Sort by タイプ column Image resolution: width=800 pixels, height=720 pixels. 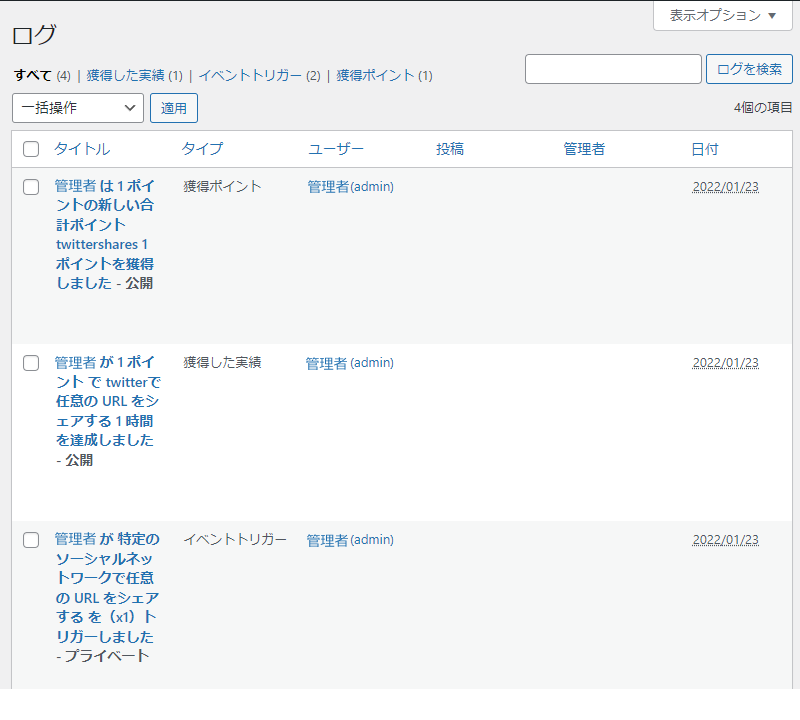tap(202, 149)
